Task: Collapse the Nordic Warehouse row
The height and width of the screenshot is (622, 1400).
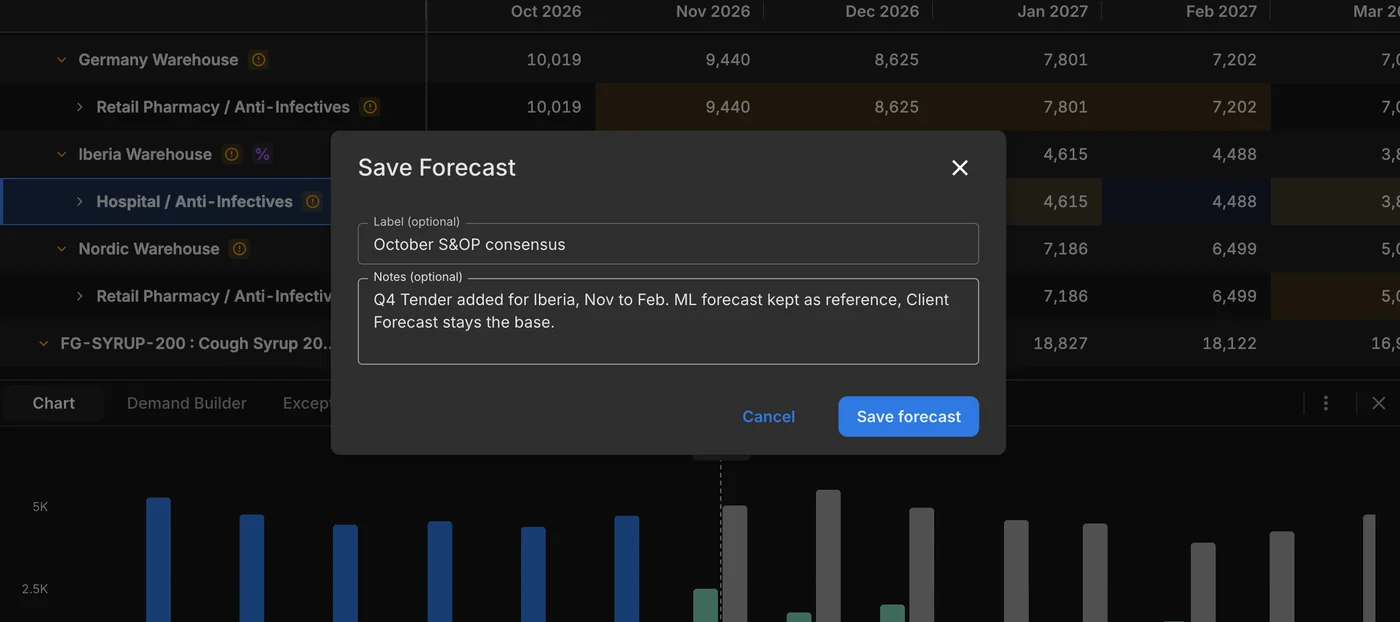Action: 61,249
